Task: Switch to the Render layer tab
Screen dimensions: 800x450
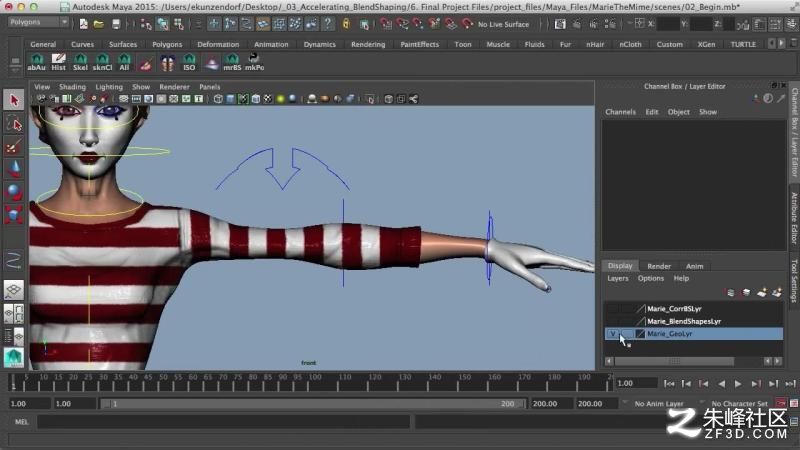Action: tap(659, 266)
